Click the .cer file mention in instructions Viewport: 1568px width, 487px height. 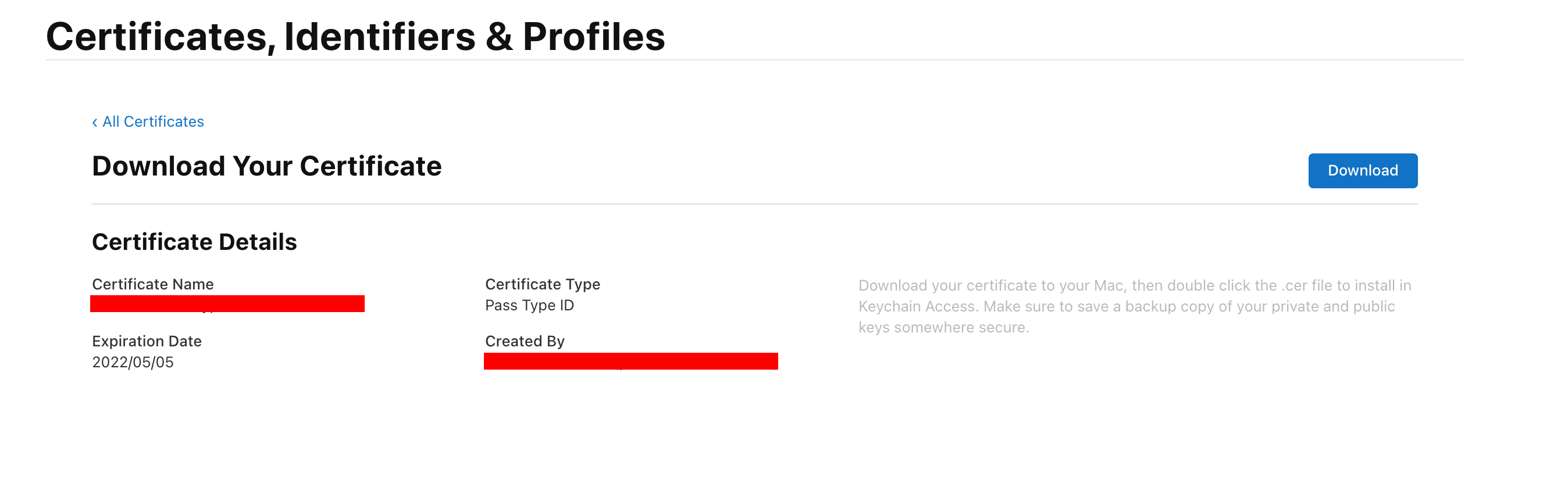pyautogui.click(x=1306, y=286)
